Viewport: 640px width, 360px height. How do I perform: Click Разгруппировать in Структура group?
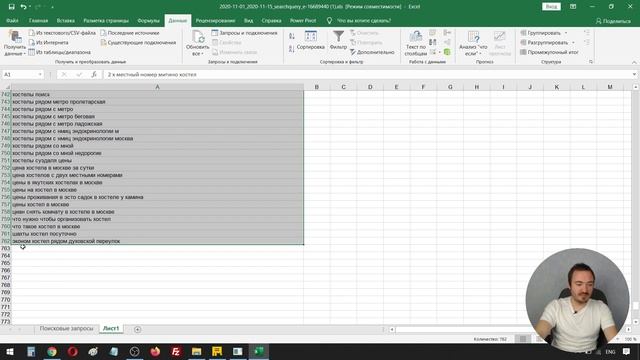[x=544, y=42]
